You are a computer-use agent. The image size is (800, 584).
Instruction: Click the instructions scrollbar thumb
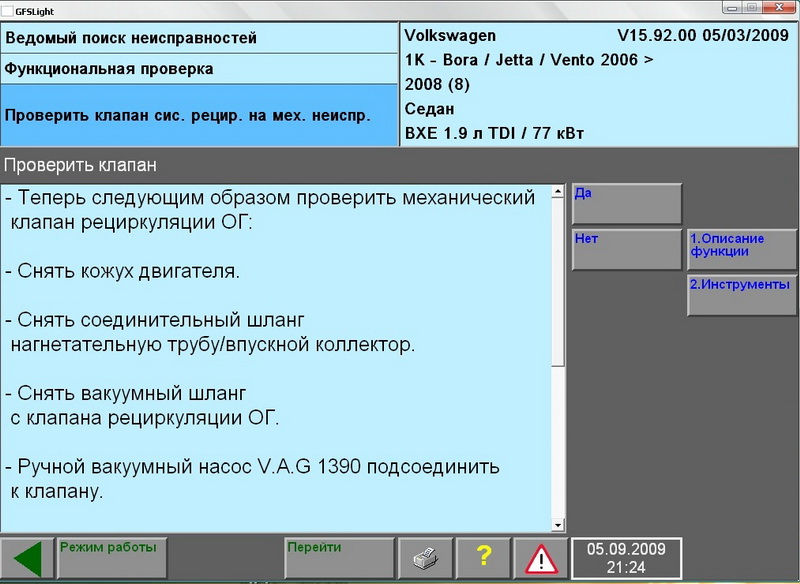(558, 282)
